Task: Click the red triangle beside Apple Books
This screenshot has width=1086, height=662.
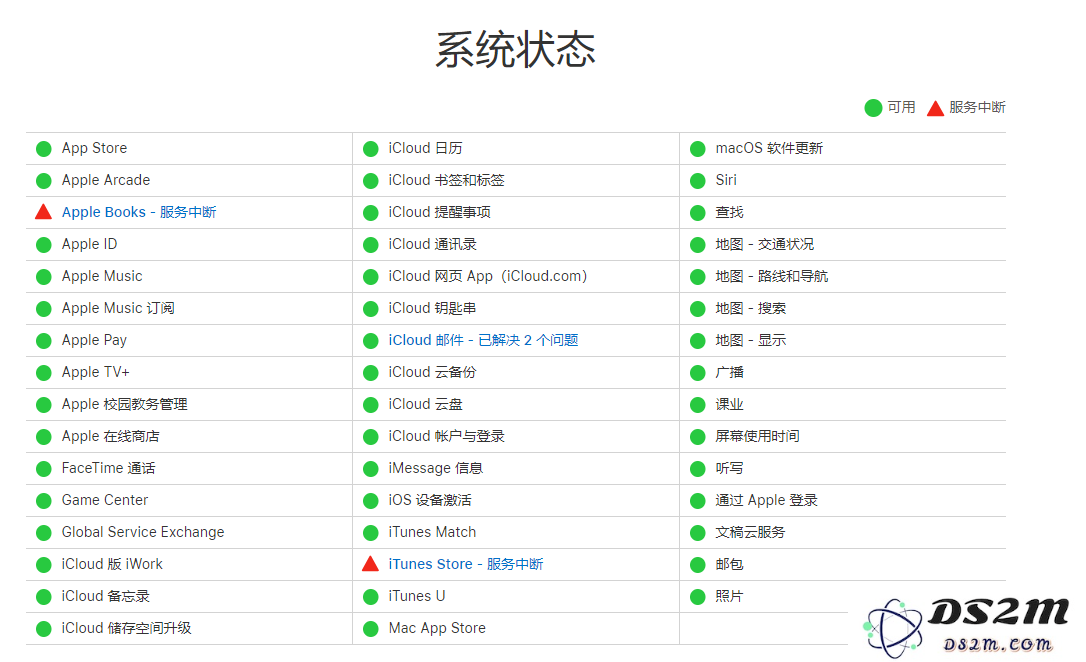Action: pos(44,212)
